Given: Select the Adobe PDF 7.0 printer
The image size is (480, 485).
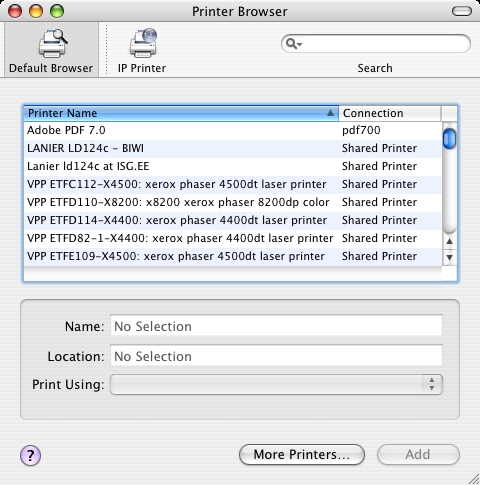Looking at the screenshot, I should click(x=233, y=130).
